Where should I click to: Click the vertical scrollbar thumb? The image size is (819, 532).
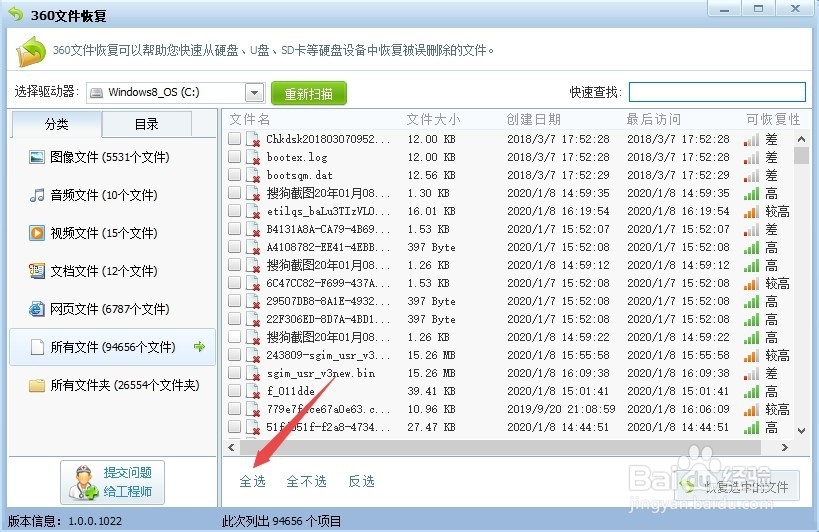coord(801,156)
